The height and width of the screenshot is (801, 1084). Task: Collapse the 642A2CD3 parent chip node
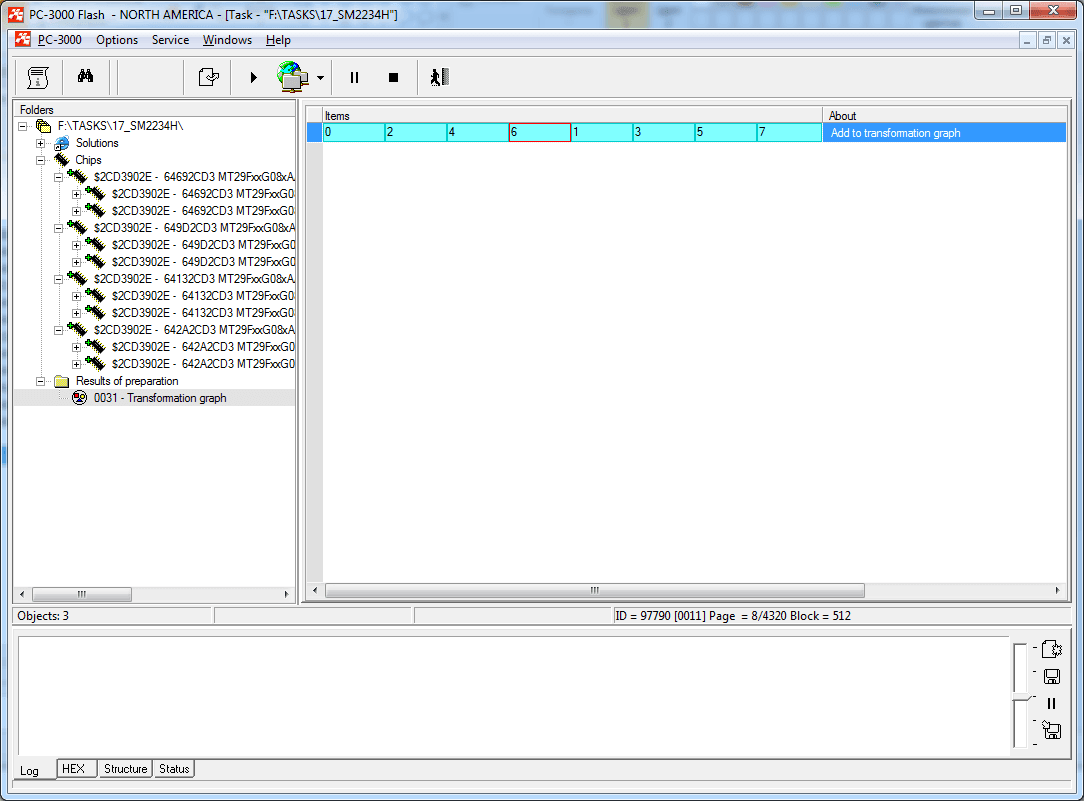click(59, 330)
